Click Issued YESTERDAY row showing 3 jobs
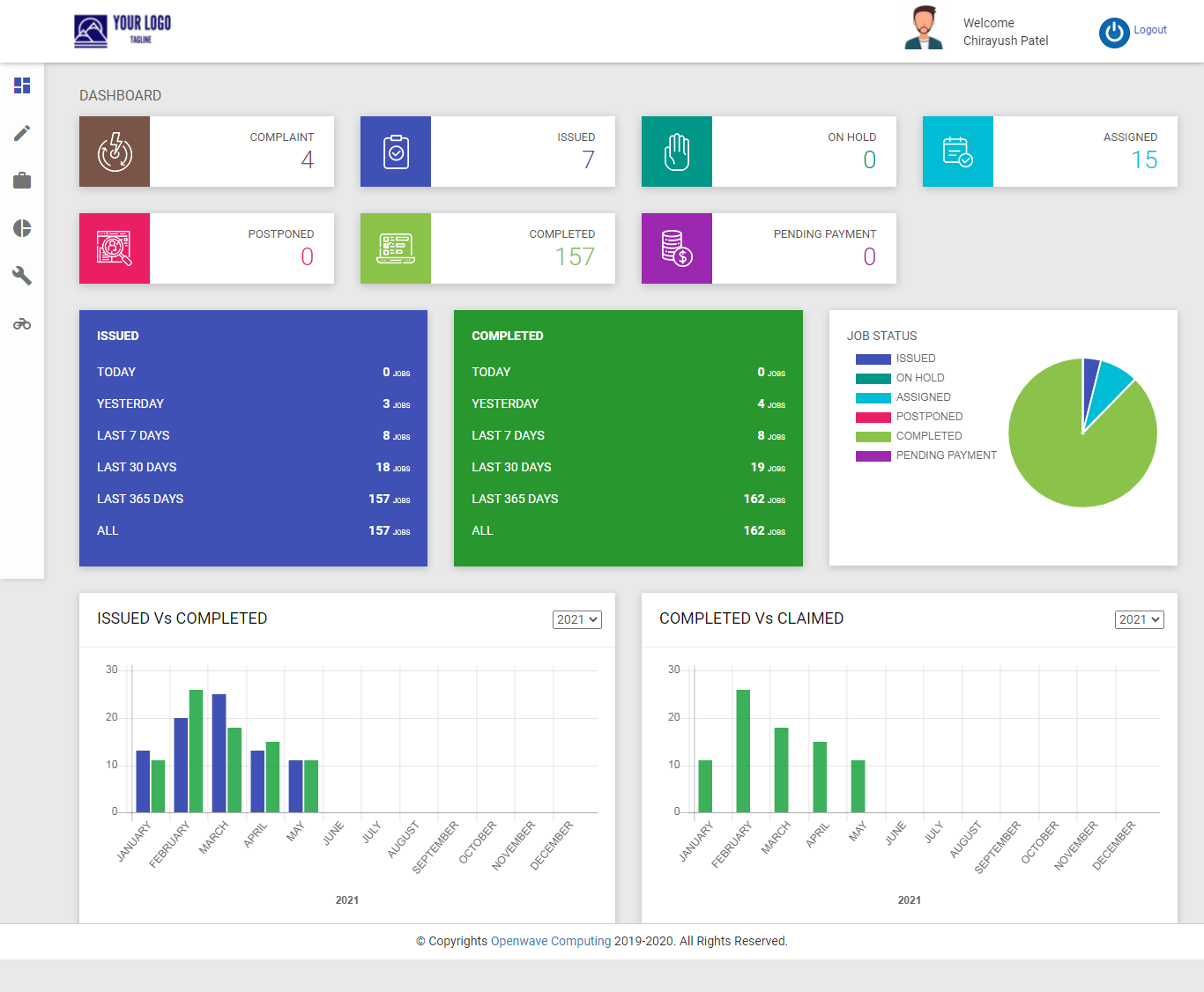Image resolution: width=1204 pixels, height=992 pixels. click(254, 403)
